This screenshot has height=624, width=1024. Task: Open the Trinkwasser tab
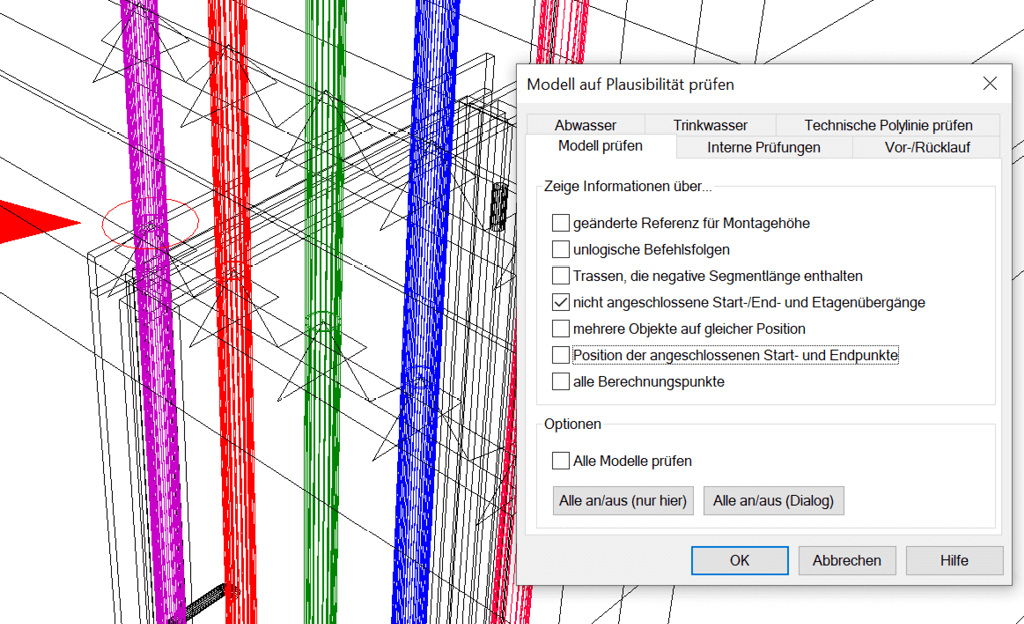710,125
